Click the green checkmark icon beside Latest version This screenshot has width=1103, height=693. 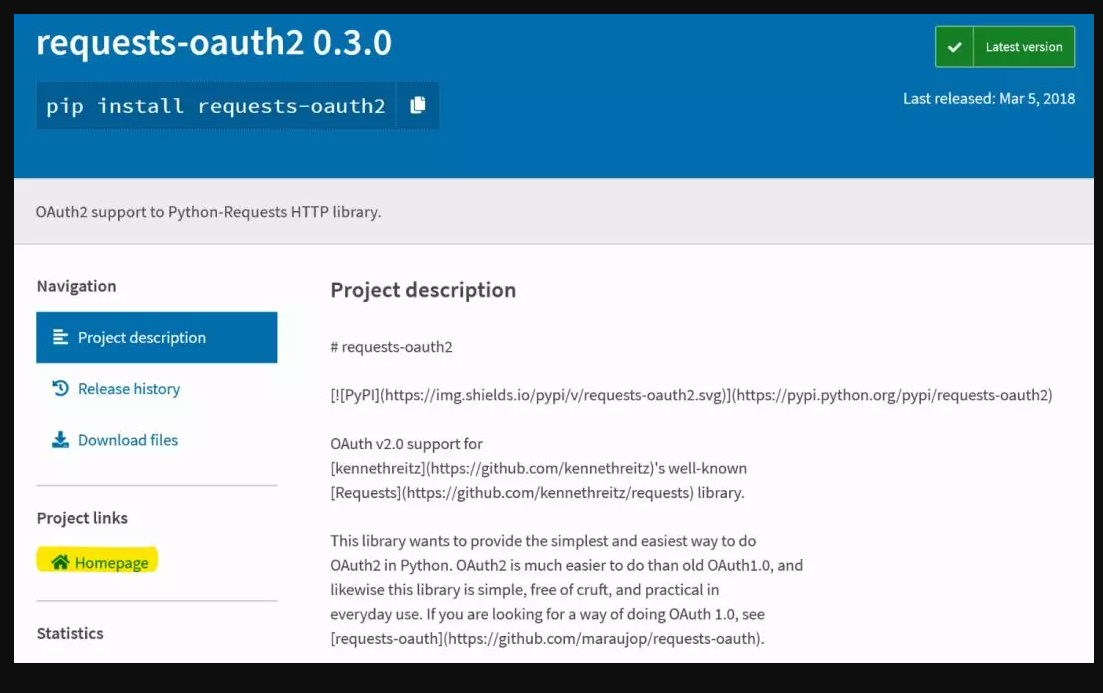click(x=955, y=47)
